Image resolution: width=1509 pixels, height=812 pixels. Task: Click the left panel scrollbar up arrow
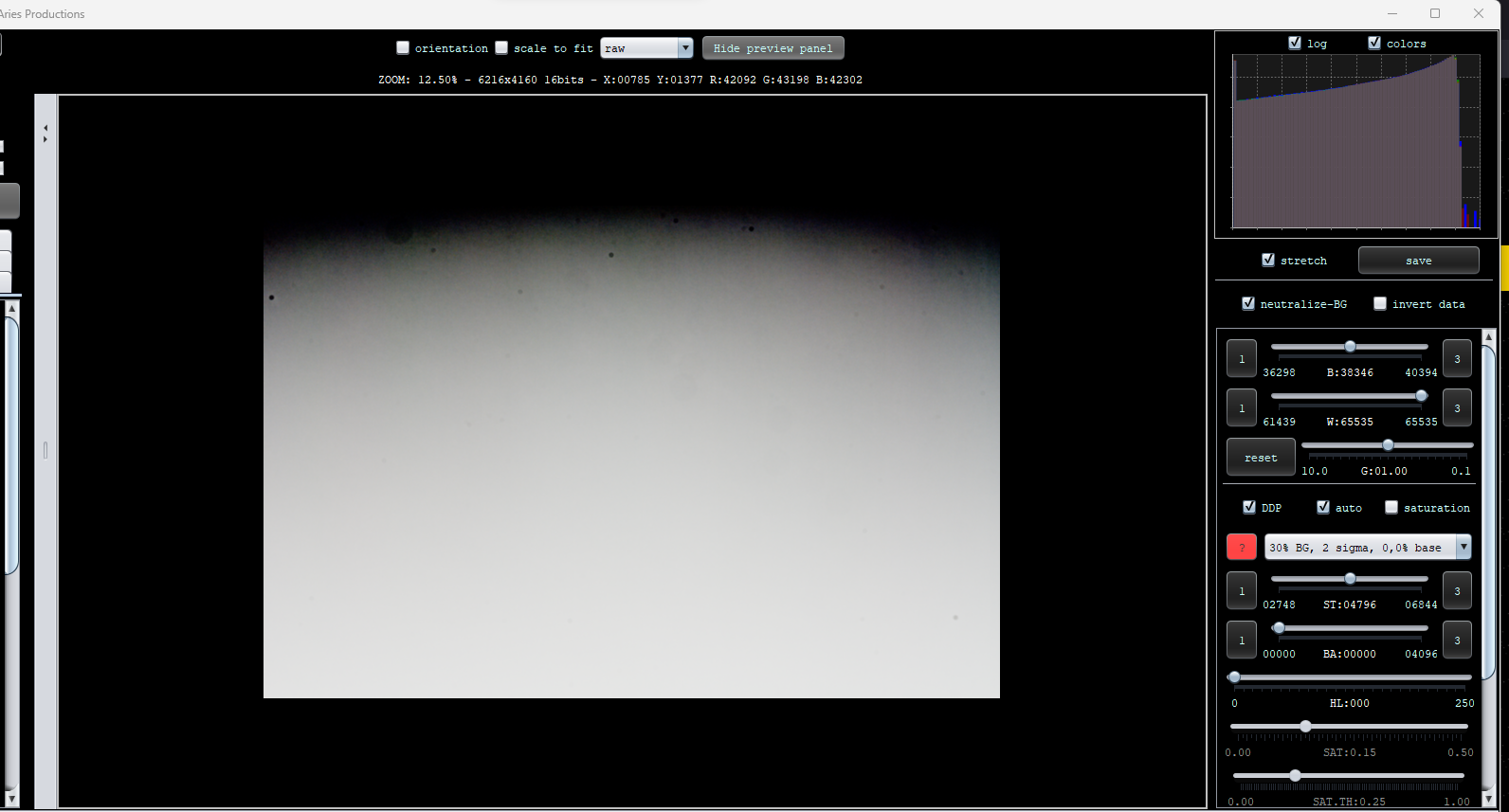pyautogui.click(x=11, y=309)
